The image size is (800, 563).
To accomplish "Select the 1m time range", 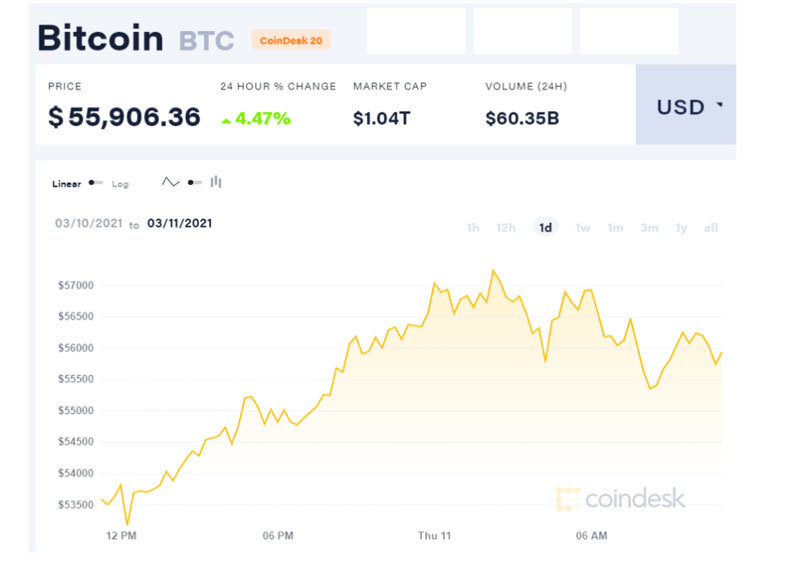I will 615,228.
